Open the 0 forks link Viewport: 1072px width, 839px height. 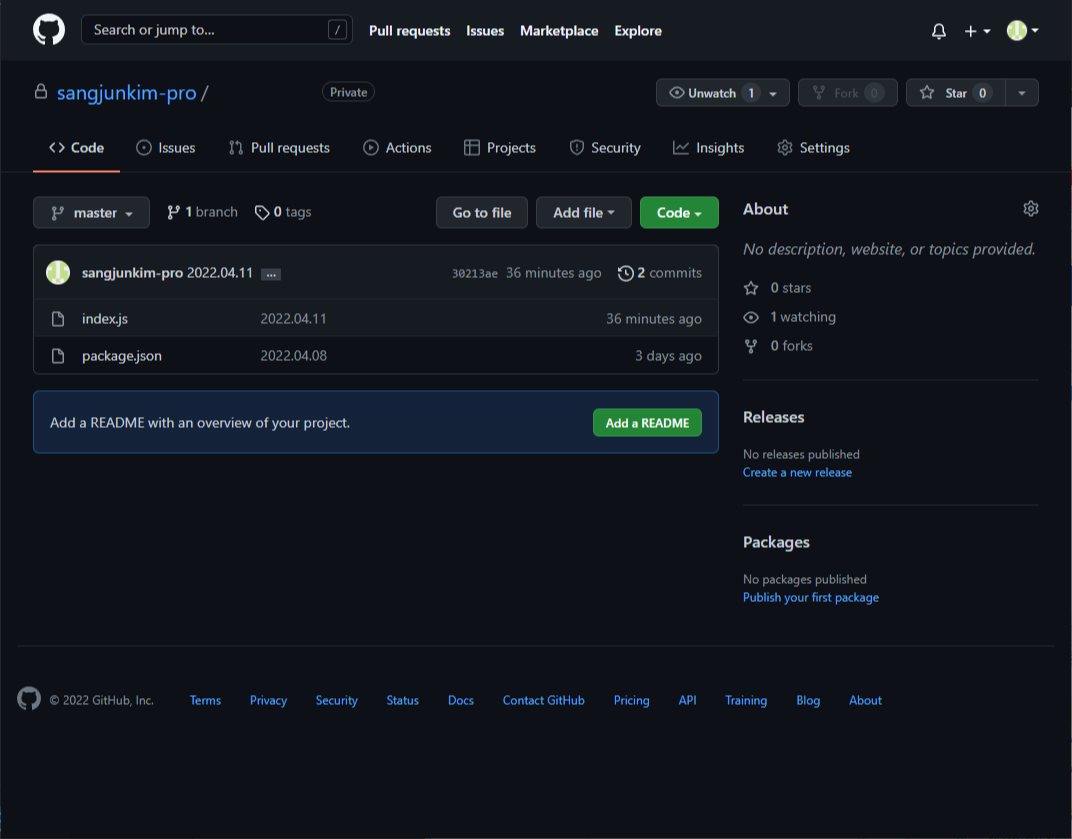coord(778,346)
